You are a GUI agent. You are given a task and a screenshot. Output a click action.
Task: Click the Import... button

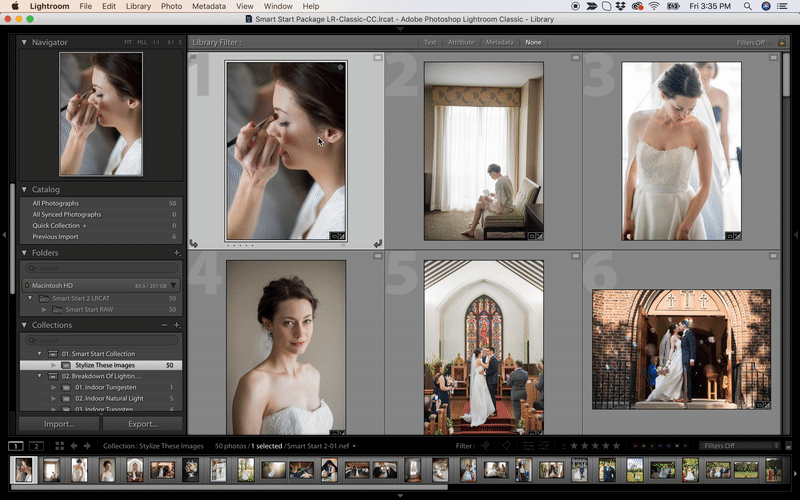click(59, 424)
